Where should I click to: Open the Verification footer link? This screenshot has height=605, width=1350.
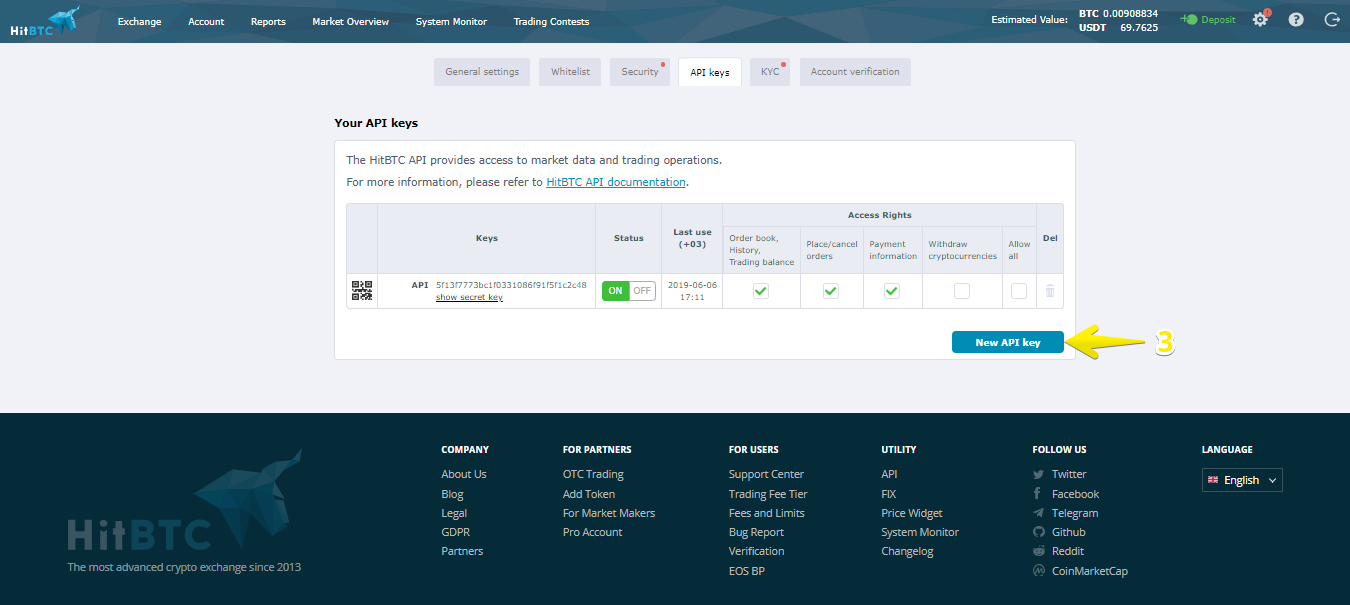(757, 551)
